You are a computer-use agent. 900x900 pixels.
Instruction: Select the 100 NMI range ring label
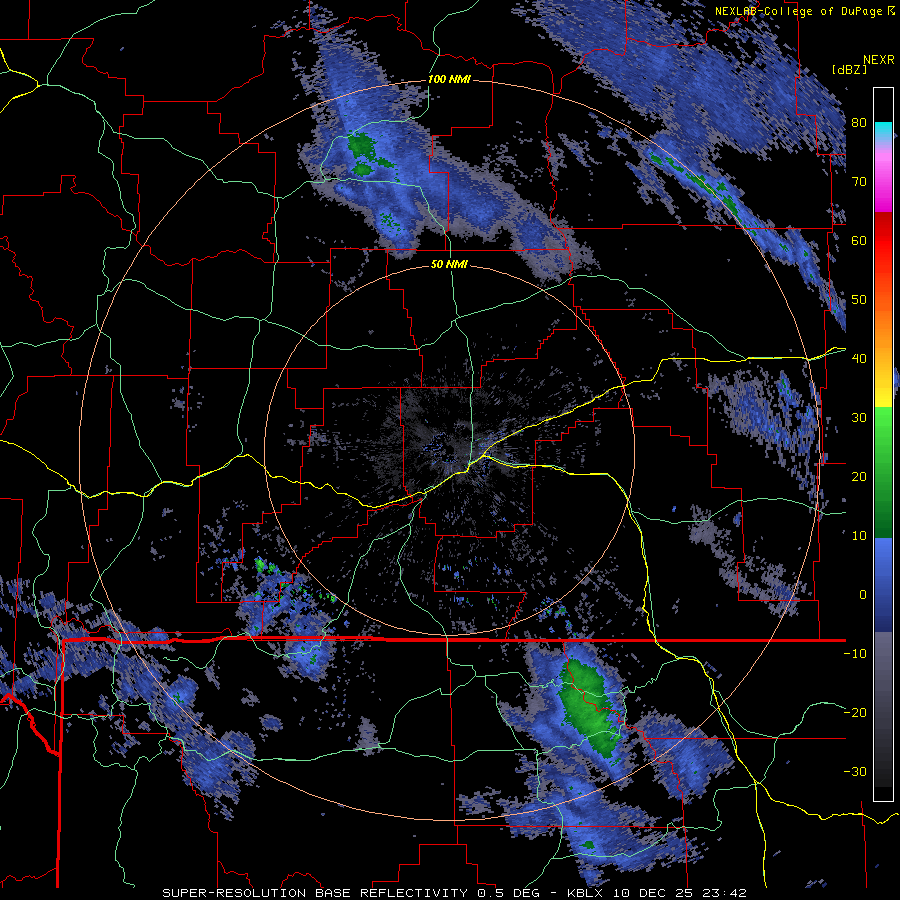click(449, 79)
